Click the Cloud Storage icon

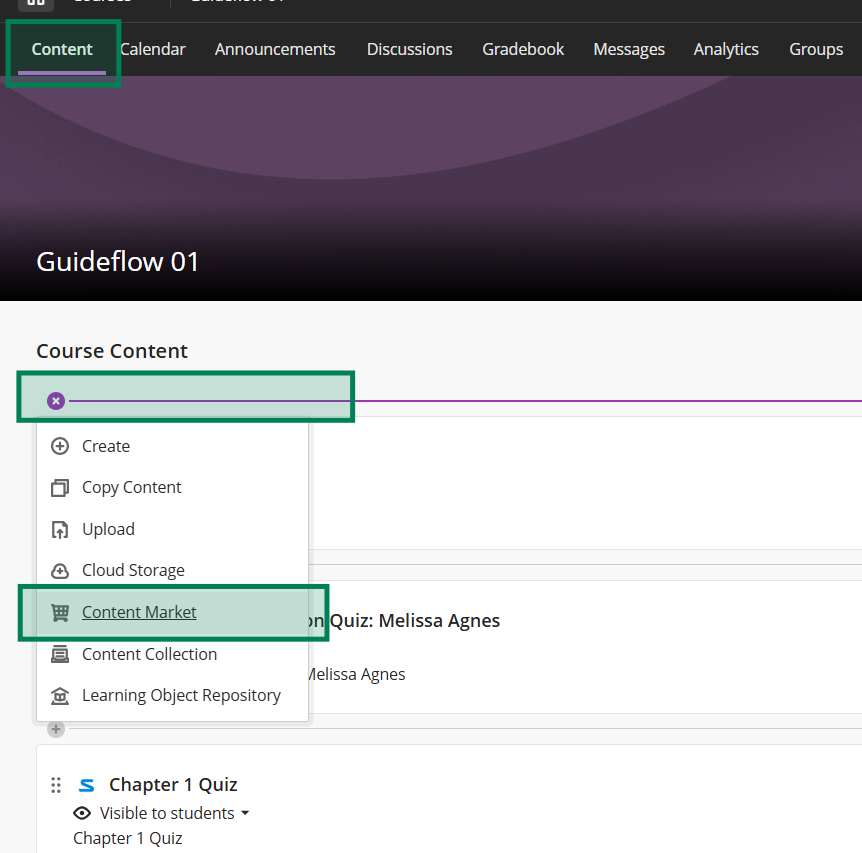[x=60, y=571]
